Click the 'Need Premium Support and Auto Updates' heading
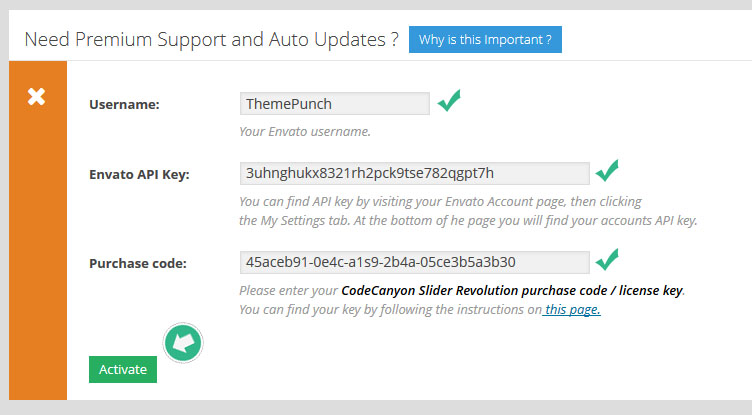Viewport: 752px width, 415px height. pyautogui.click(x=211, y=40)
